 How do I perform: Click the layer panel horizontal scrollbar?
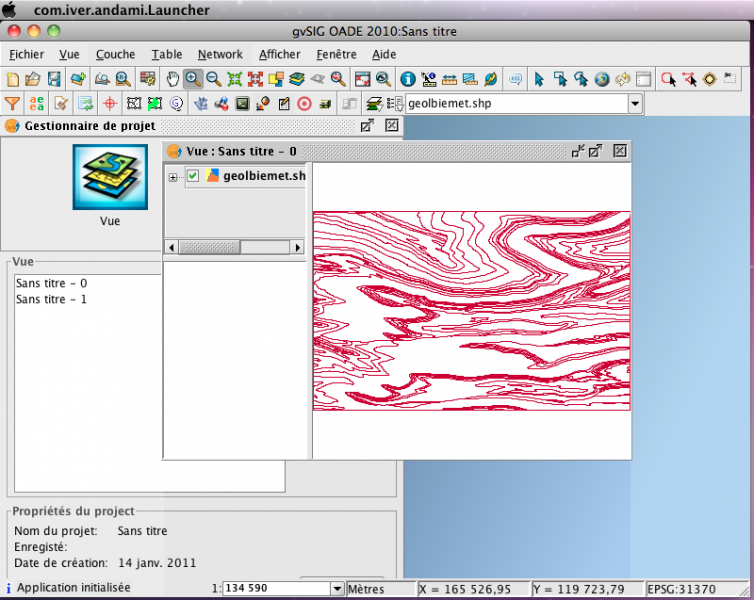pos(234,246)
